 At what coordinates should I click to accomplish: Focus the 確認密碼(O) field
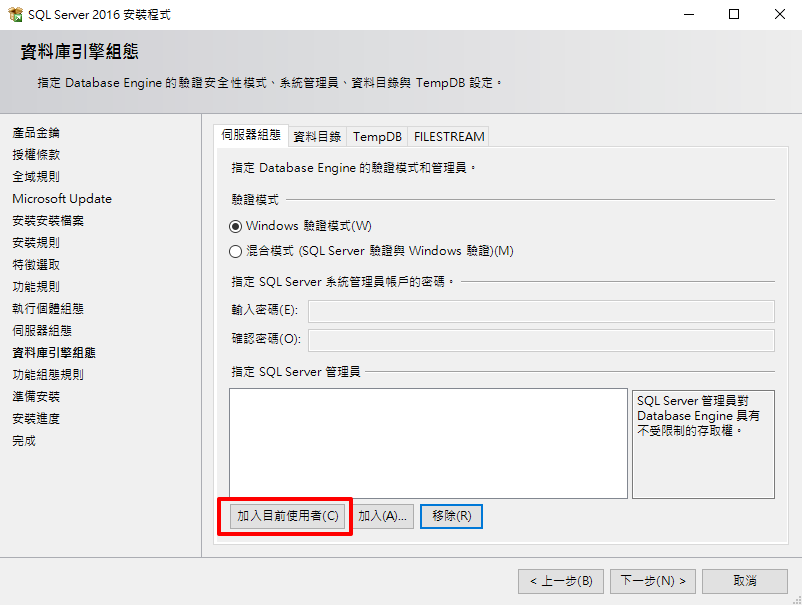541,341
